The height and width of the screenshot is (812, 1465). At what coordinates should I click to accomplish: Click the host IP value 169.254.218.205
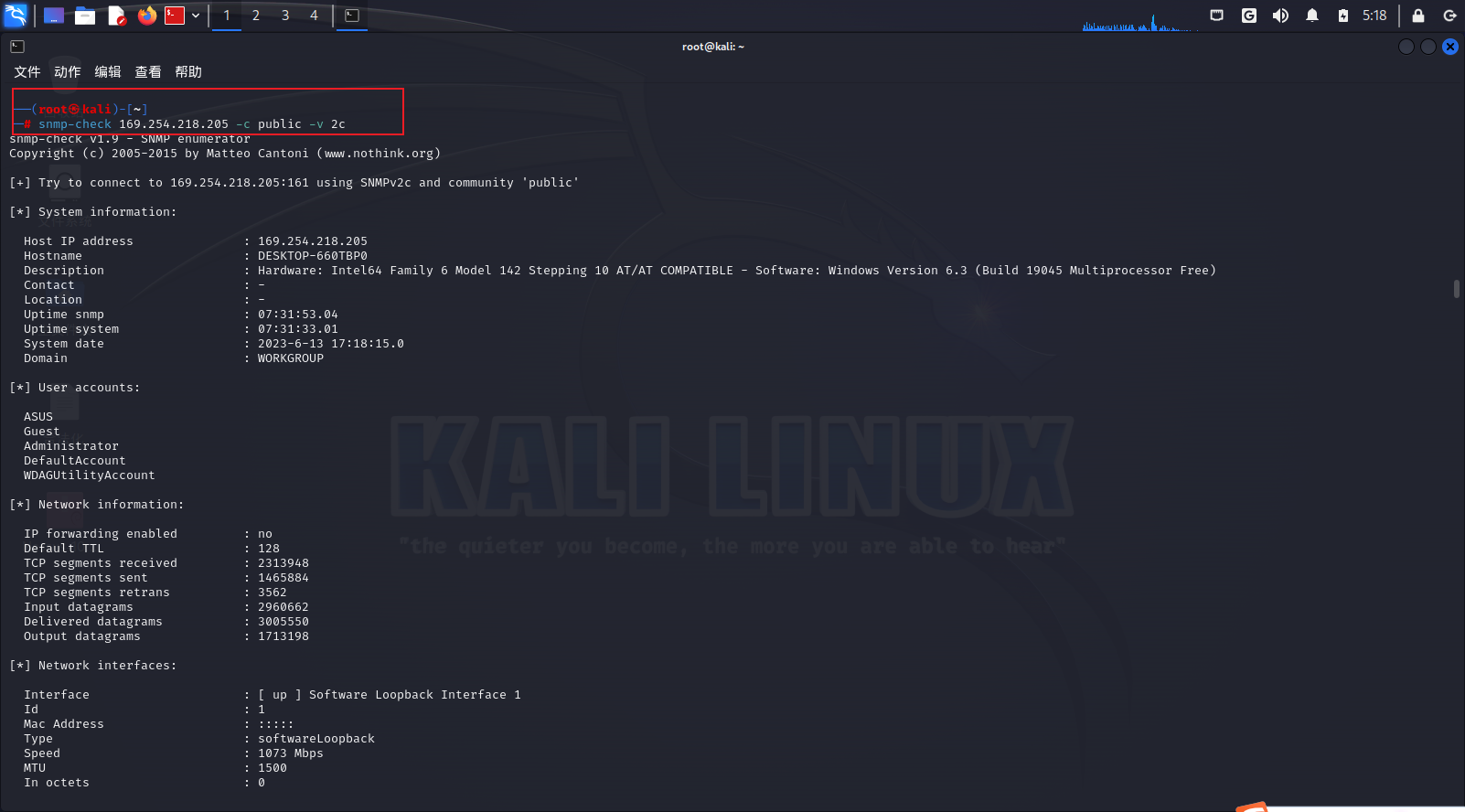pyautogui.click(x=313, y=241)
